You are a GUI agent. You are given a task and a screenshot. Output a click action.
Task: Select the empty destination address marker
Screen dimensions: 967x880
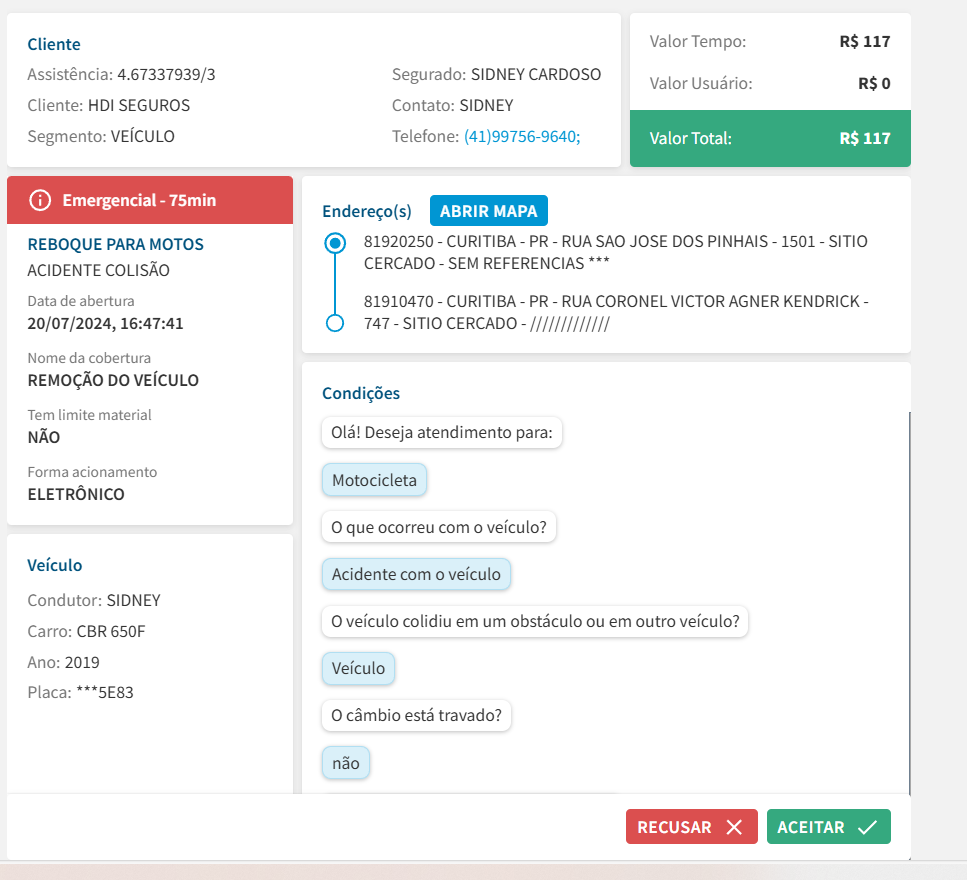point(336,323)
